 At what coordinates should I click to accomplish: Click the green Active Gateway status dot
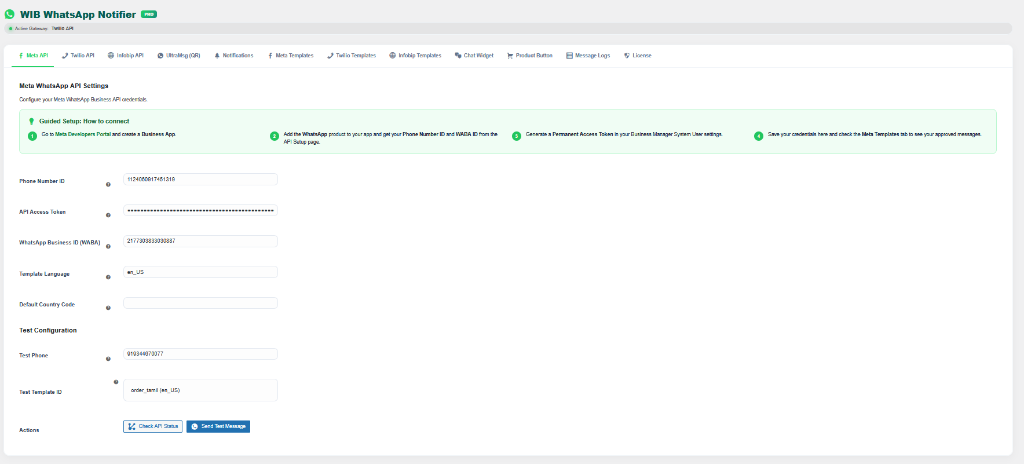[x=10, y=29]
